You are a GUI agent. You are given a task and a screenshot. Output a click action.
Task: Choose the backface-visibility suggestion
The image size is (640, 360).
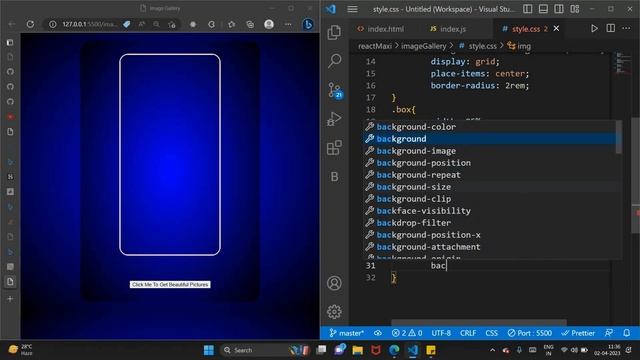pos(490,211)
